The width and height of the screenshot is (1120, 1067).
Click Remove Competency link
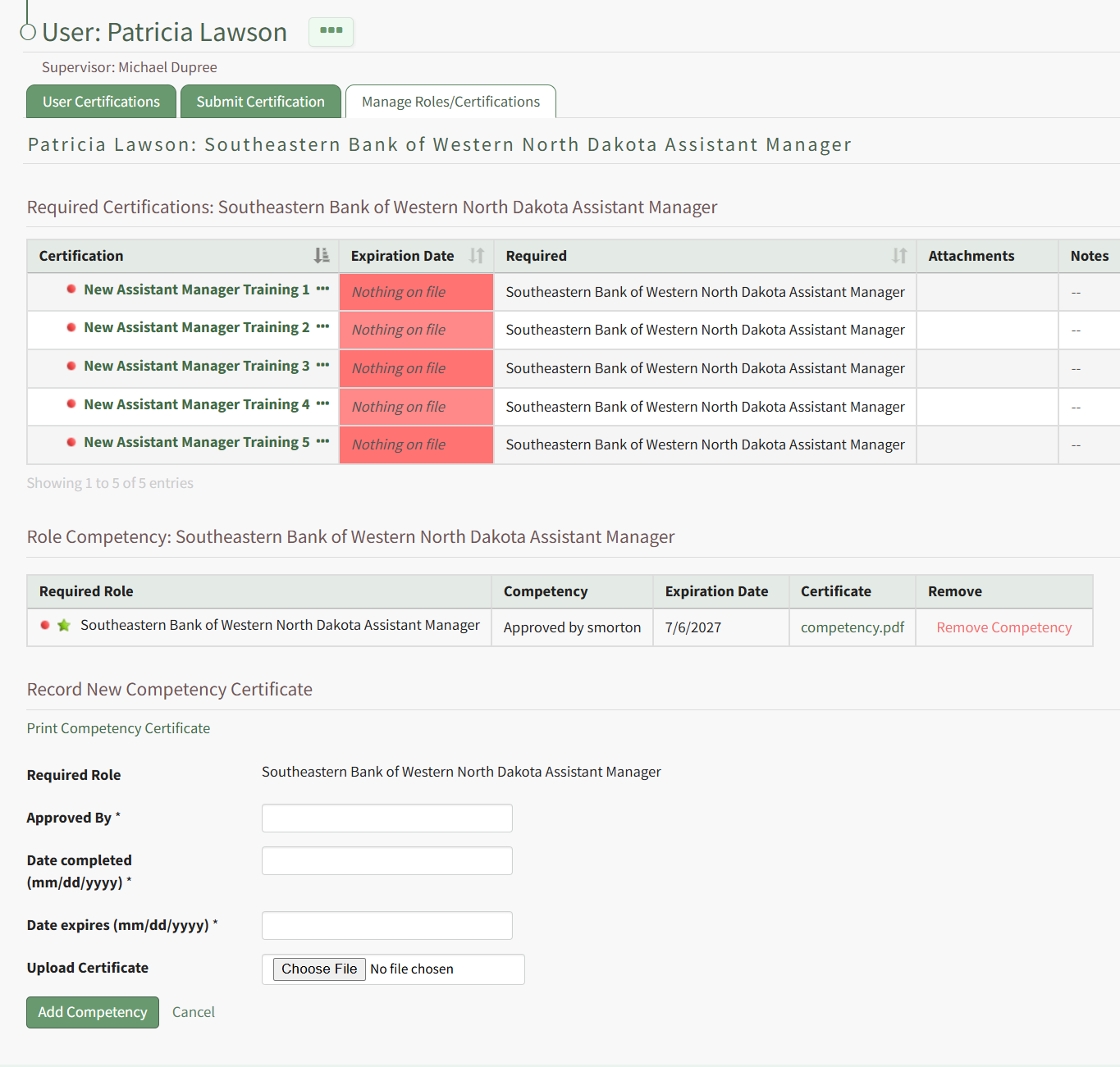(1004, 627)
